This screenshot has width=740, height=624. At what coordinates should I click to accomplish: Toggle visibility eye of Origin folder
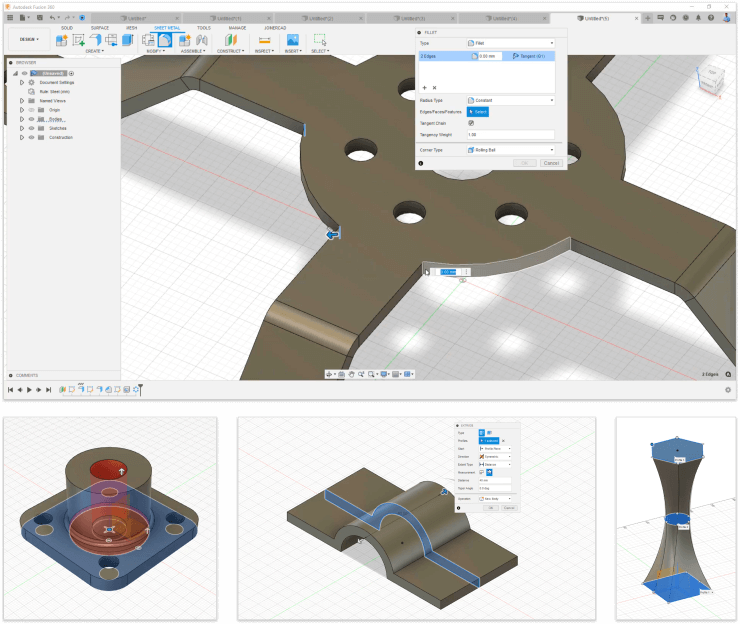pos(32,110)
